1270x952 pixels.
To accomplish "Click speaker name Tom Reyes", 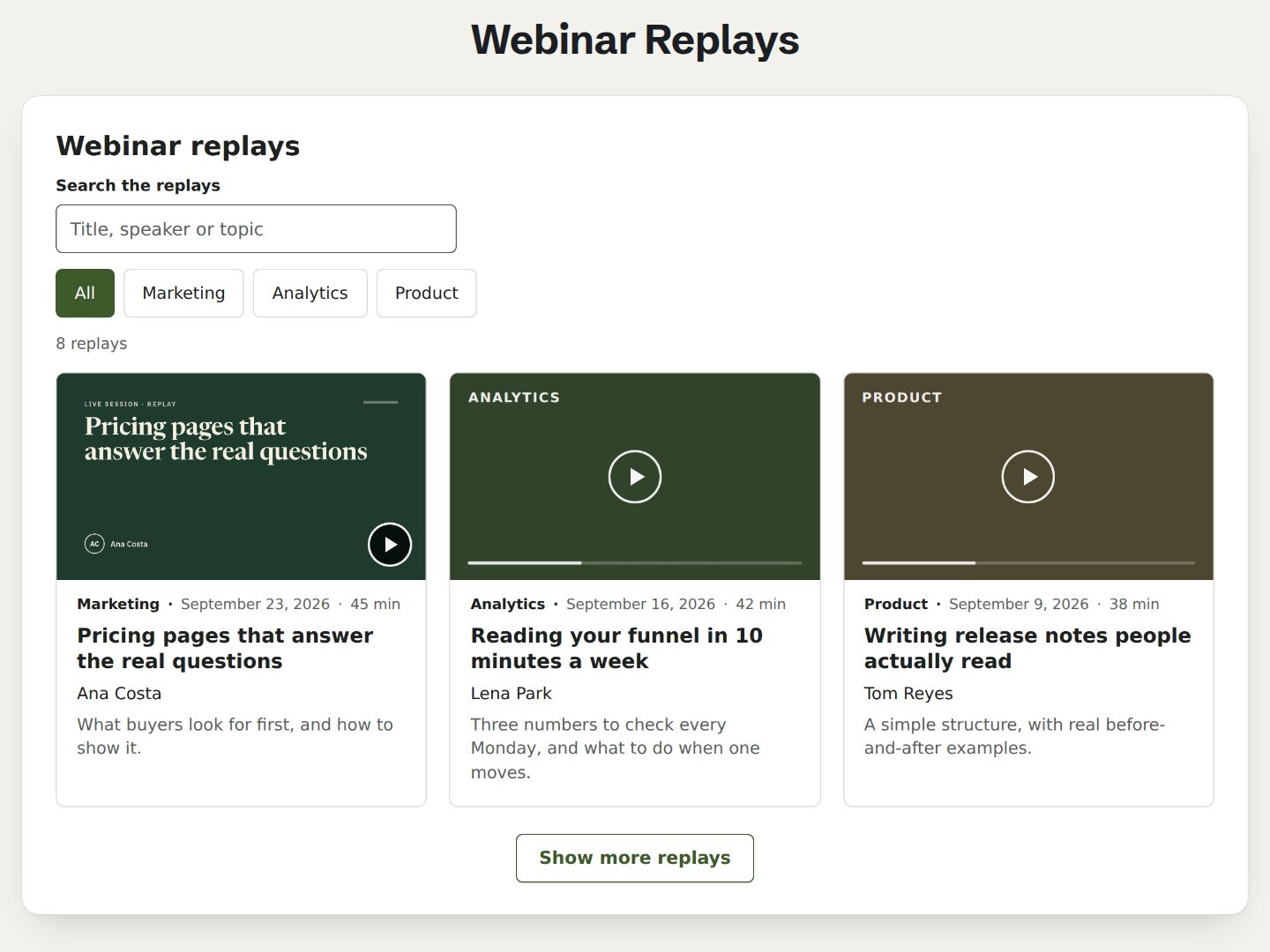I will coord(908,694).
